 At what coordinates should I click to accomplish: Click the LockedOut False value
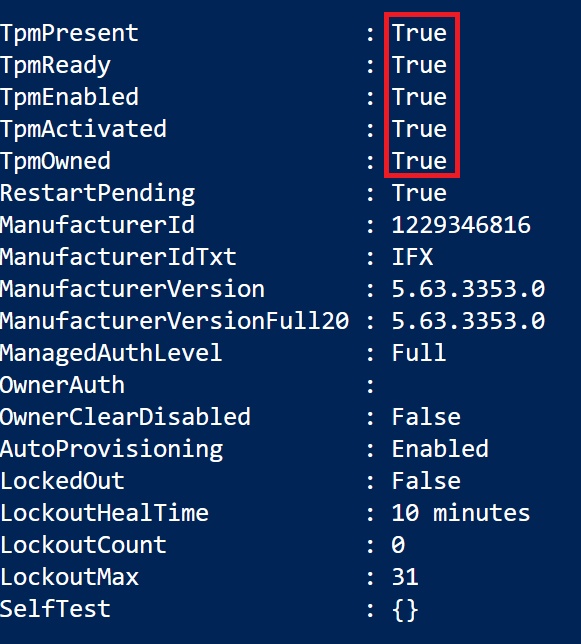[x=426, y=481]
